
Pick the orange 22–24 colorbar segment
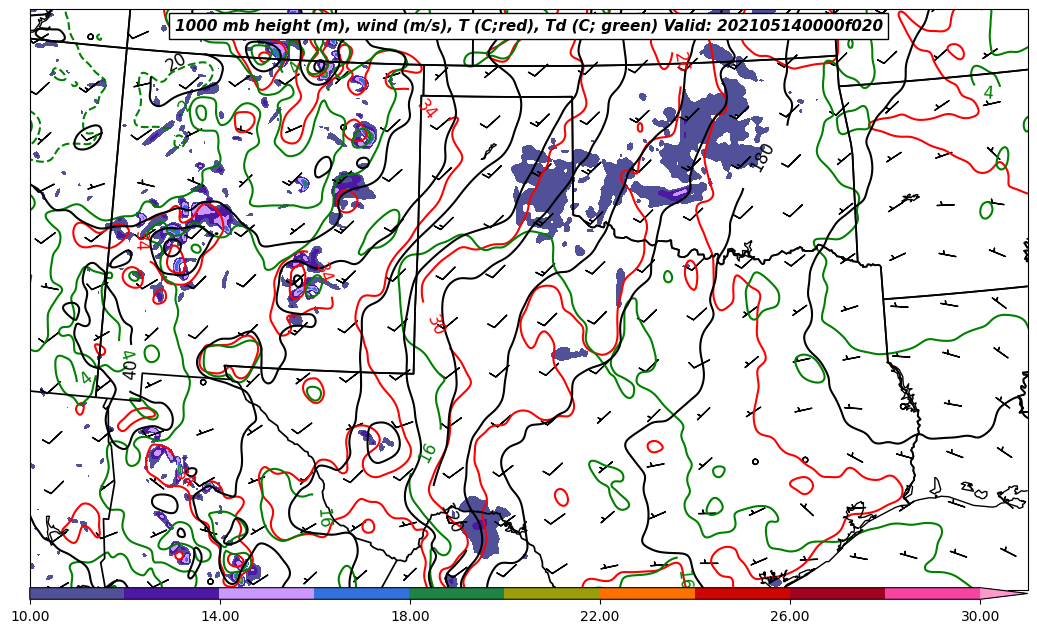tap(647, 593)
